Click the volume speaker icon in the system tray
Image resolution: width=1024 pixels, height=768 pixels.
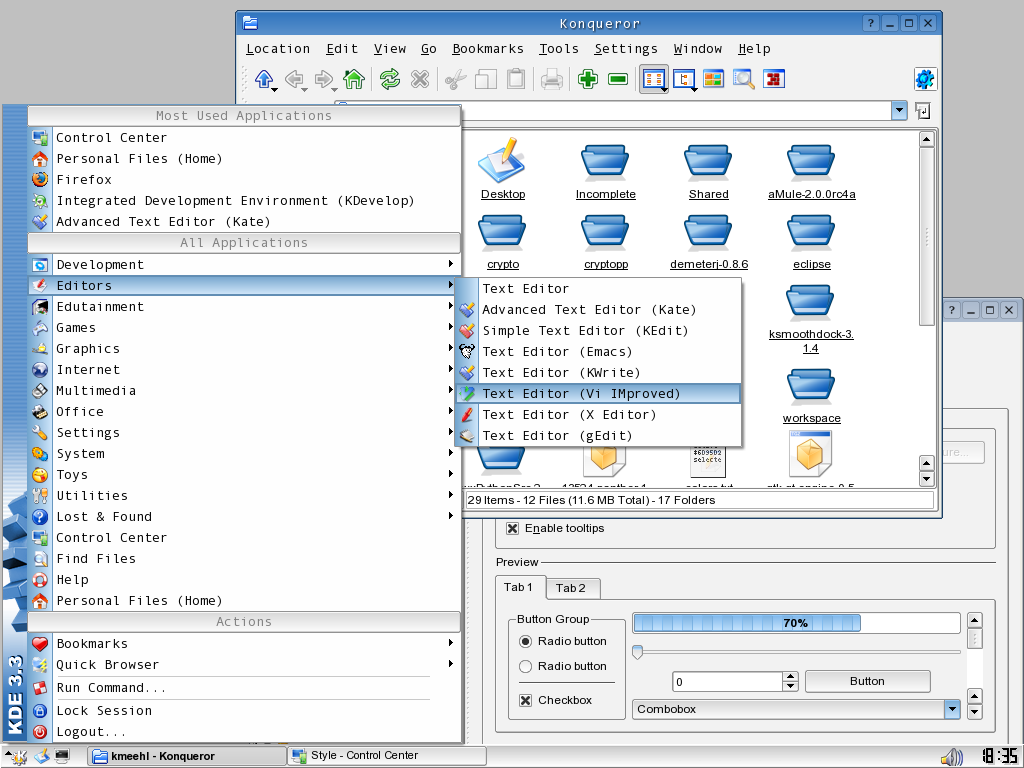pyautogui.click(x=952, y=757)
